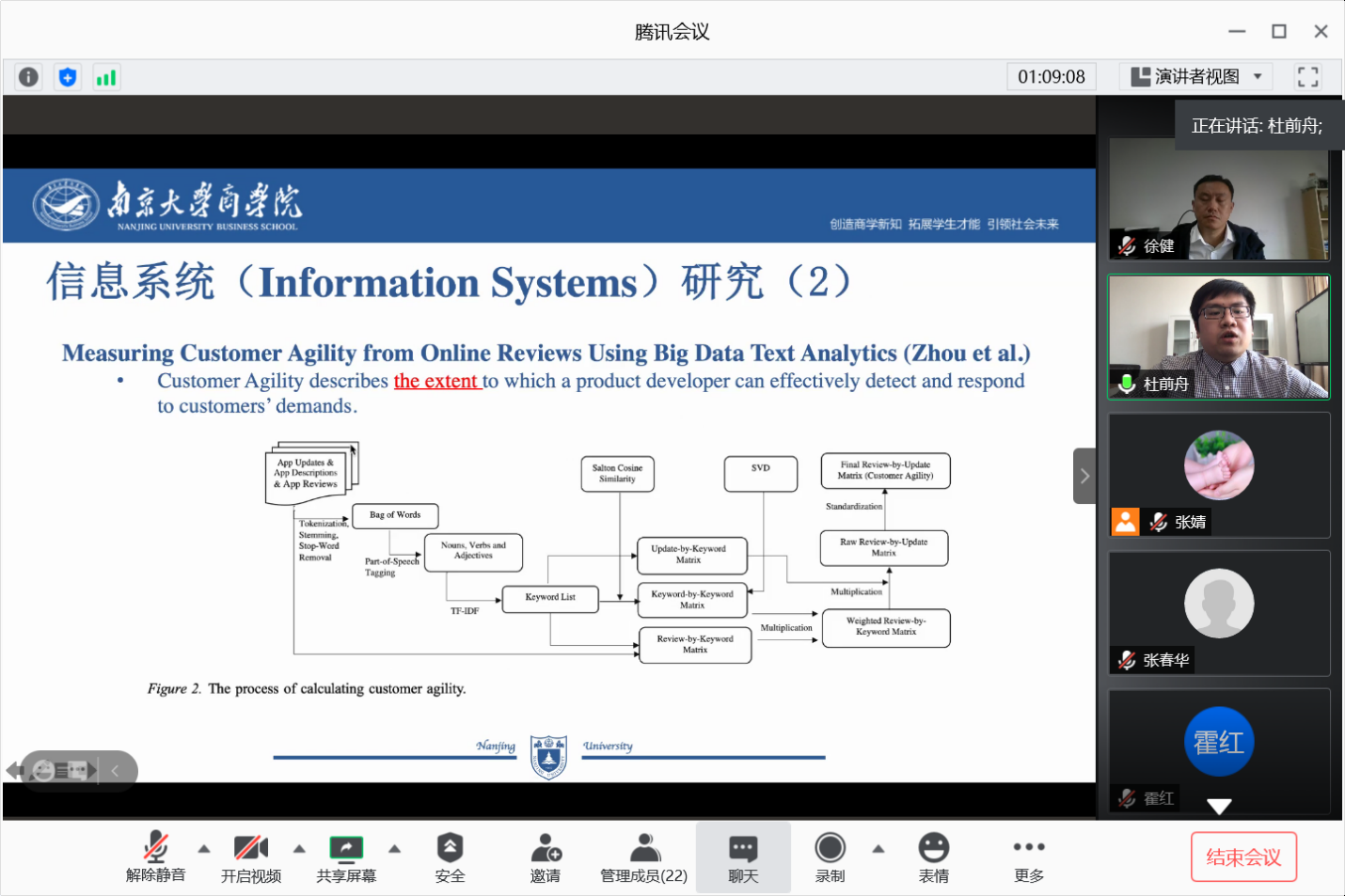
Task: Open the 安全 security menu
Action: tap(450, 857)
